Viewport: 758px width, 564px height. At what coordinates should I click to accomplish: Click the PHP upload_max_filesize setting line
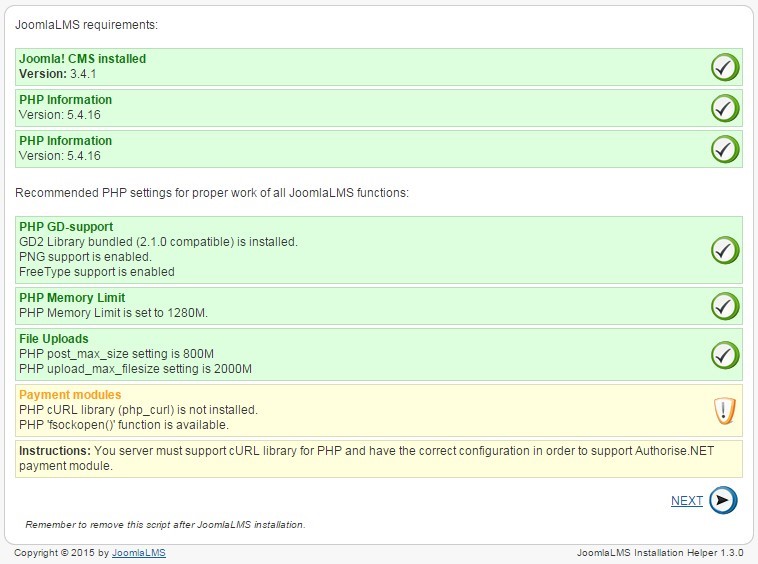click(135, 369)
